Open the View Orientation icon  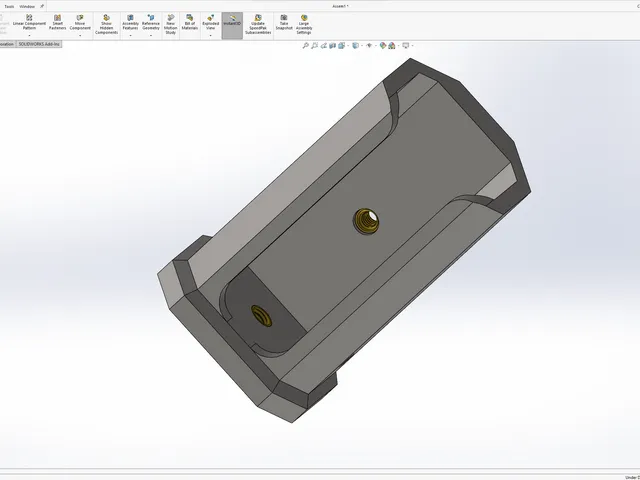coord(342,46)
